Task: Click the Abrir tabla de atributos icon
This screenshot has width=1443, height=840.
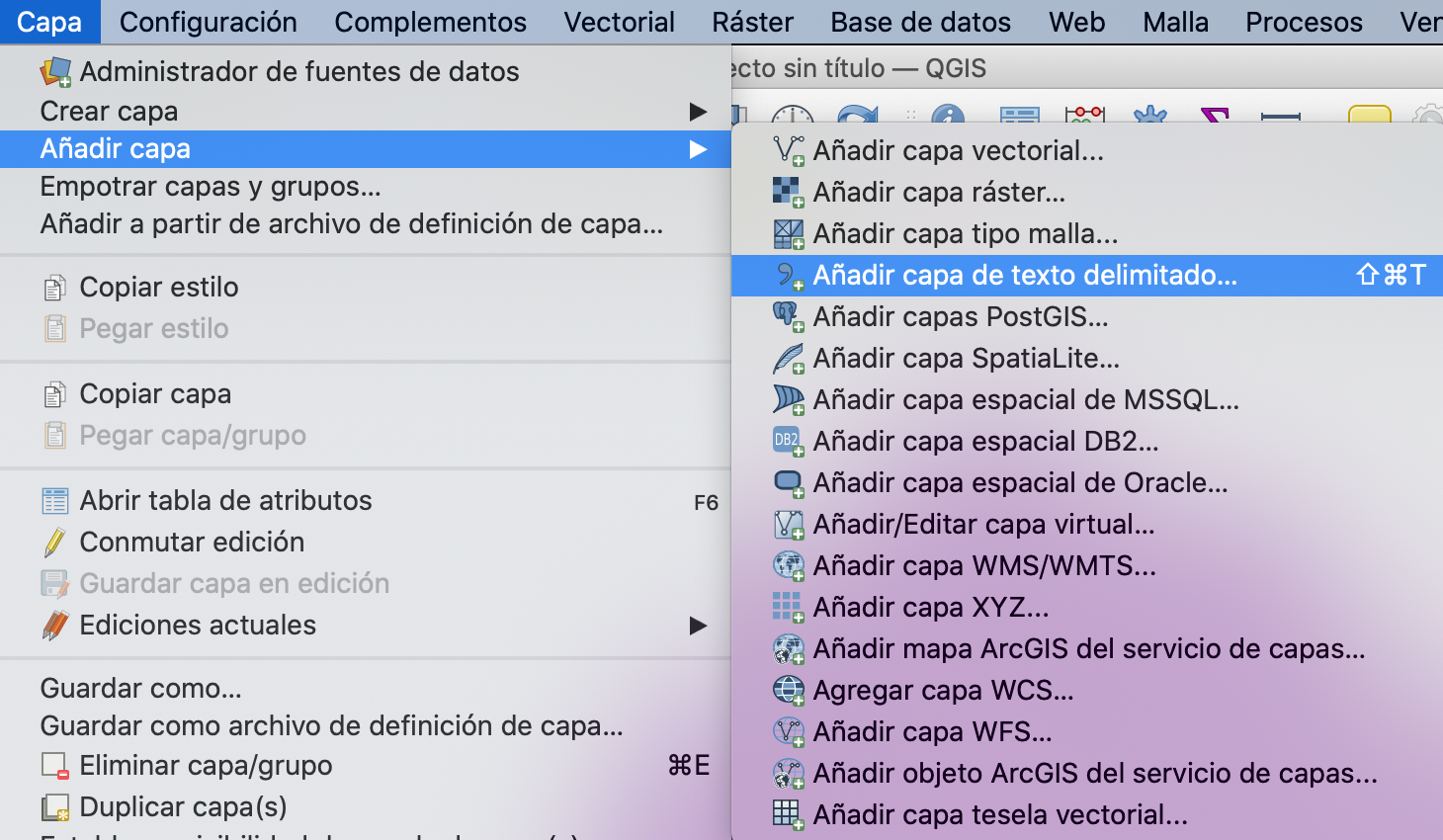Action: (x=55, y=500)
